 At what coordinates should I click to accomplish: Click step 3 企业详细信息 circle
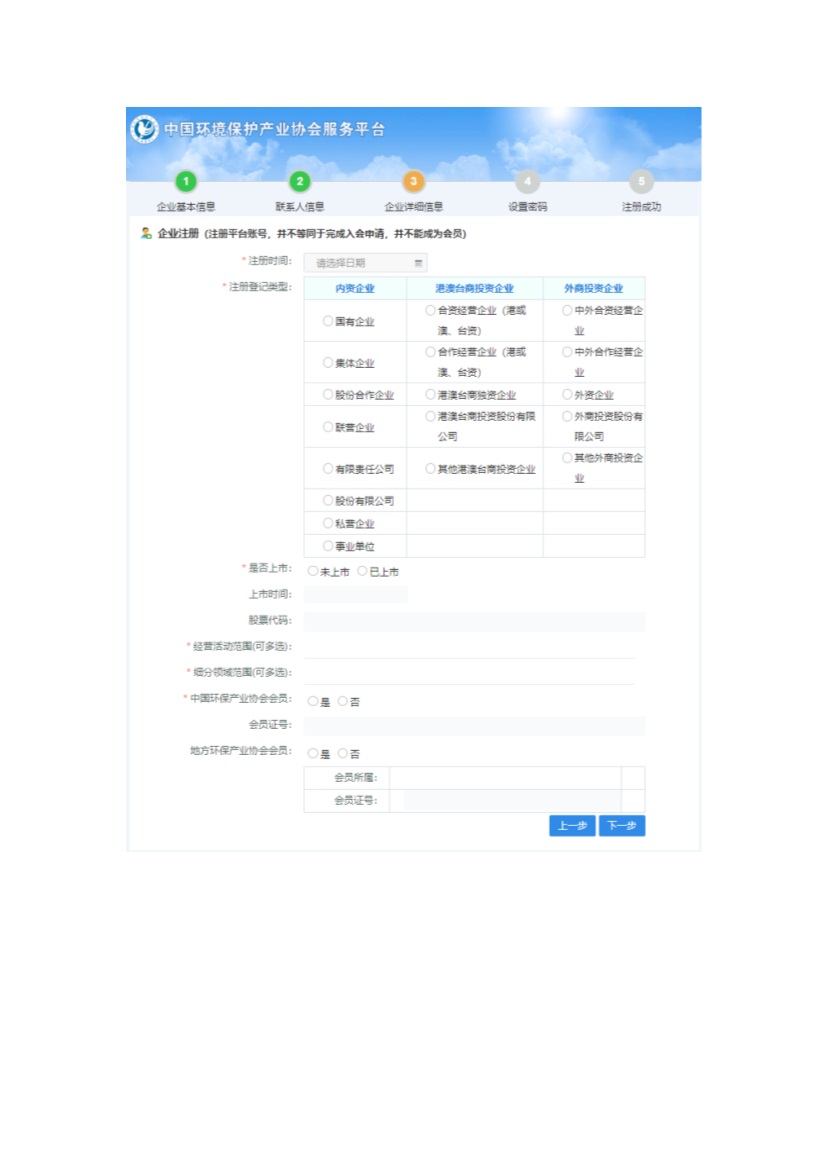(x=414, y=181)
